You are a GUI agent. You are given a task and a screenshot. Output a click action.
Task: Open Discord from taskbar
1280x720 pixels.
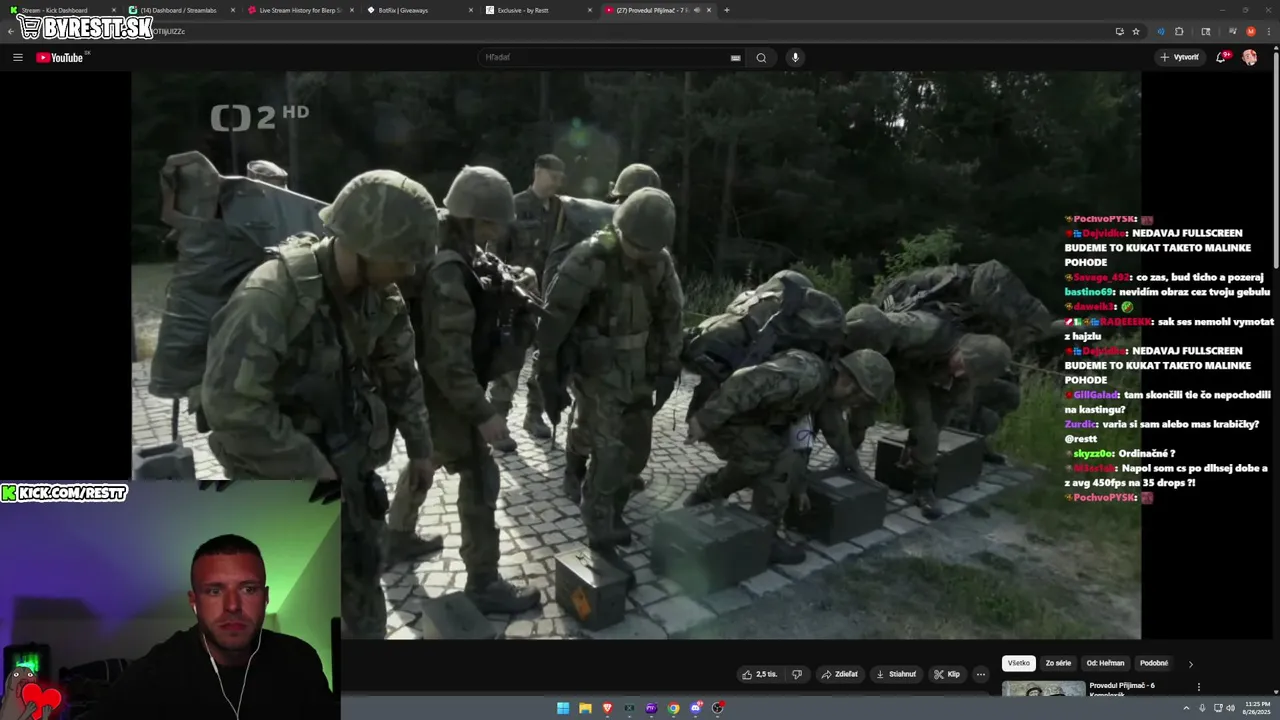click(x=695, y=708)
